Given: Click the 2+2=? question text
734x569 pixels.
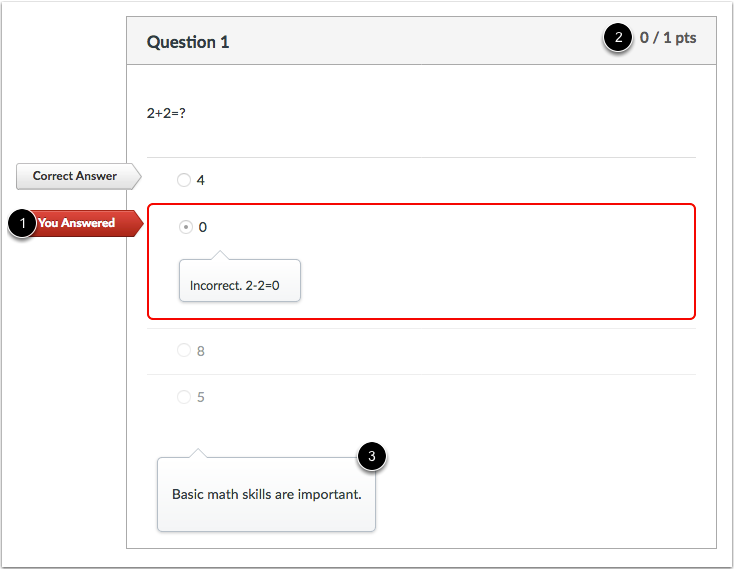Looking at the screenshot, I should click(x=166, y=113).
